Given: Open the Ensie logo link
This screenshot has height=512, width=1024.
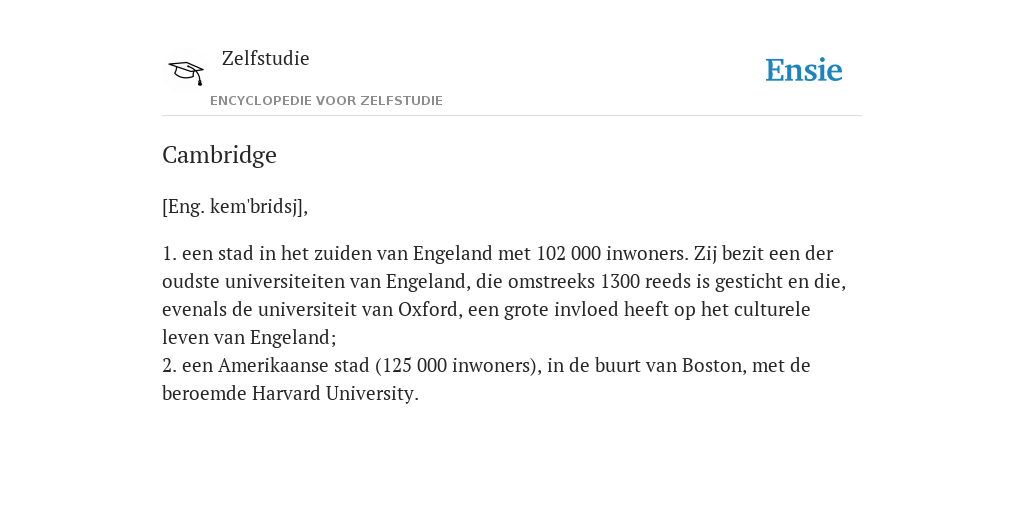Looking at the screenshot, I should point(804,70).
